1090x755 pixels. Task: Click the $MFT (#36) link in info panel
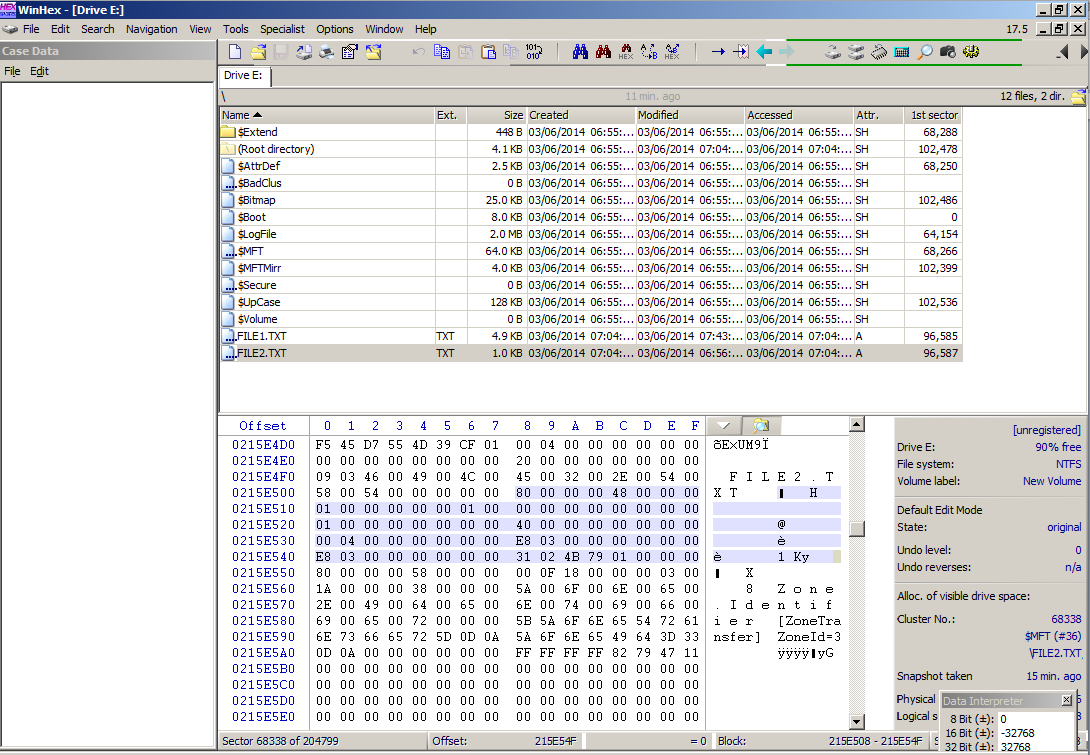pyautogui.click(x=1052, y=636)
